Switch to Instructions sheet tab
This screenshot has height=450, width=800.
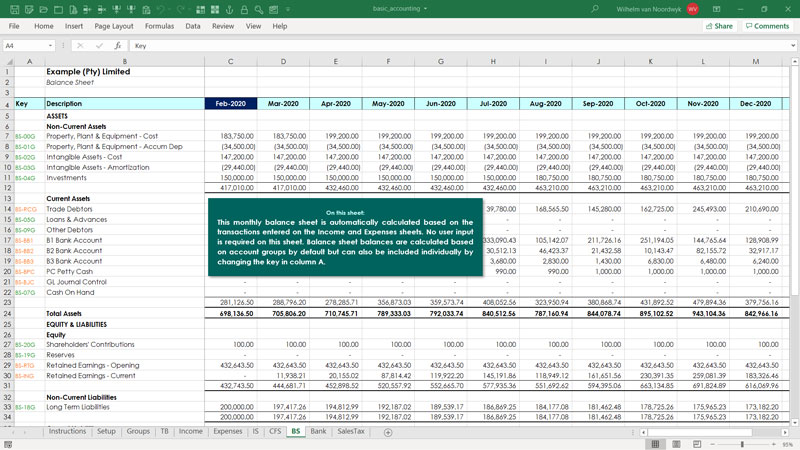[x=67, y=432]
